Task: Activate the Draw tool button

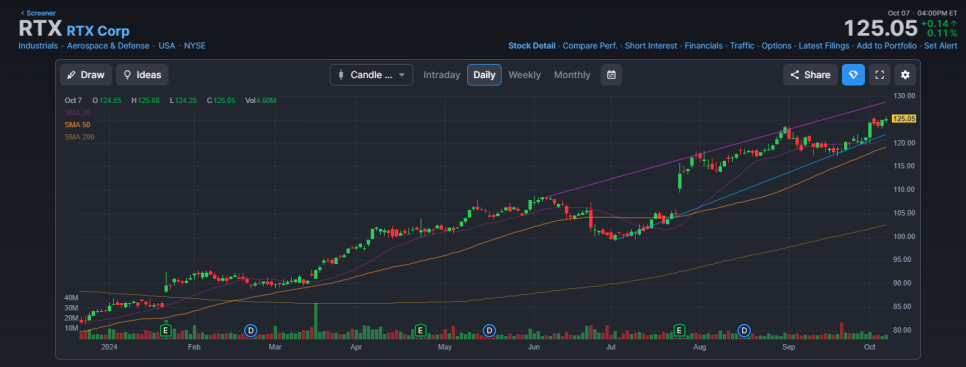Action: (x=86, y=75)
